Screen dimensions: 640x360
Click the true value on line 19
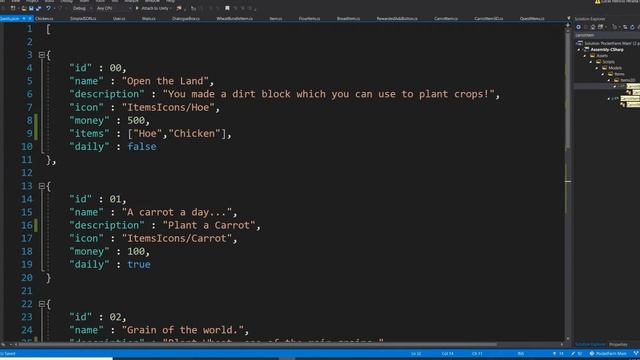coord(139,264)
